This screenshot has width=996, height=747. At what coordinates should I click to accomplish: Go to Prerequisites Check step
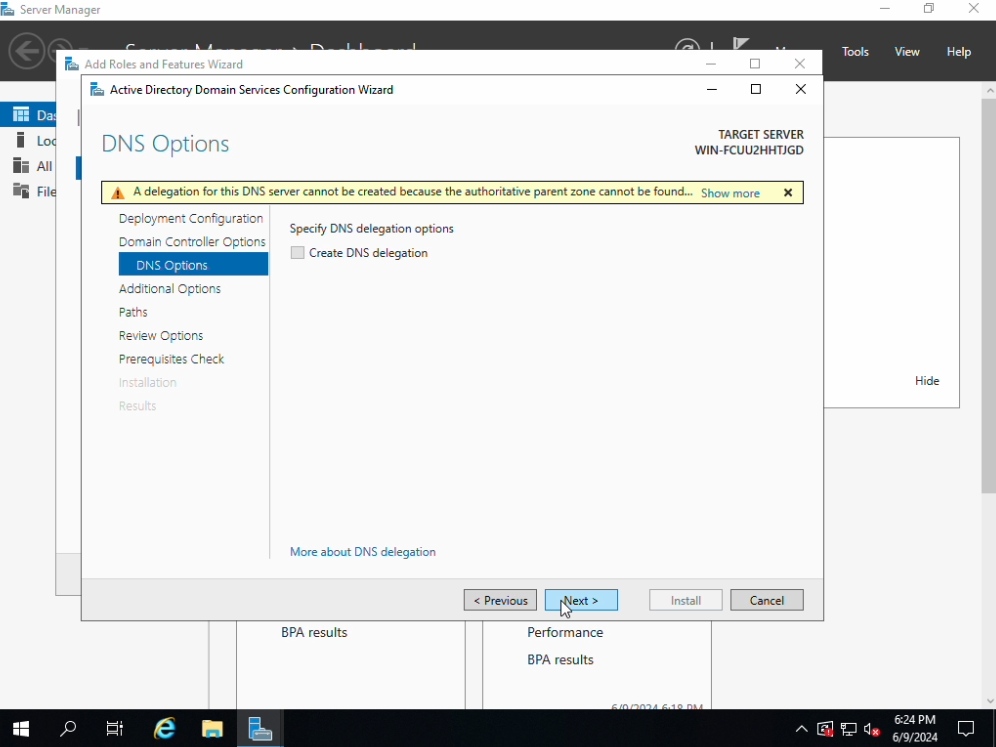(172, 360)
